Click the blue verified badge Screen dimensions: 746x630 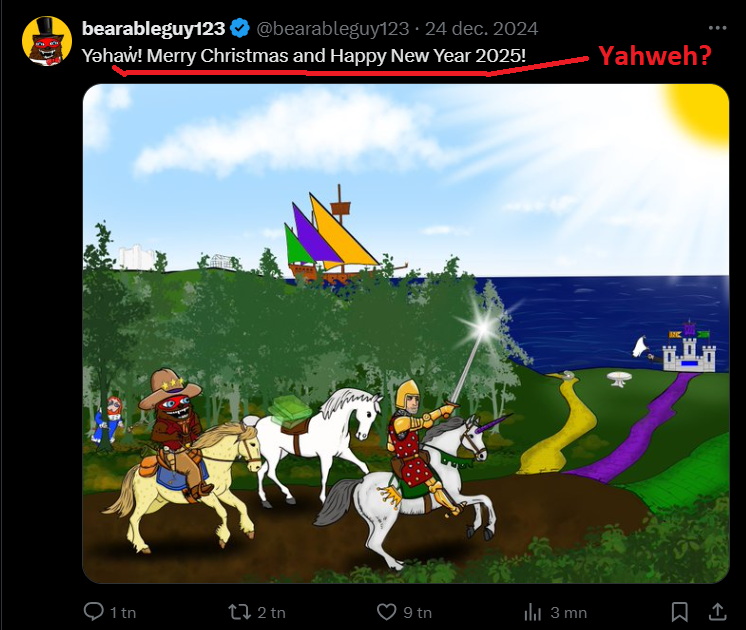[x=240, y=28]
